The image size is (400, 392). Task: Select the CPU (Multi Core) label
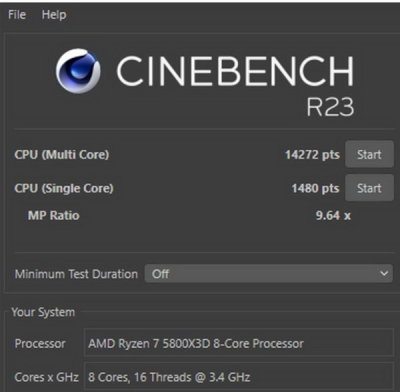coord(62,155)
